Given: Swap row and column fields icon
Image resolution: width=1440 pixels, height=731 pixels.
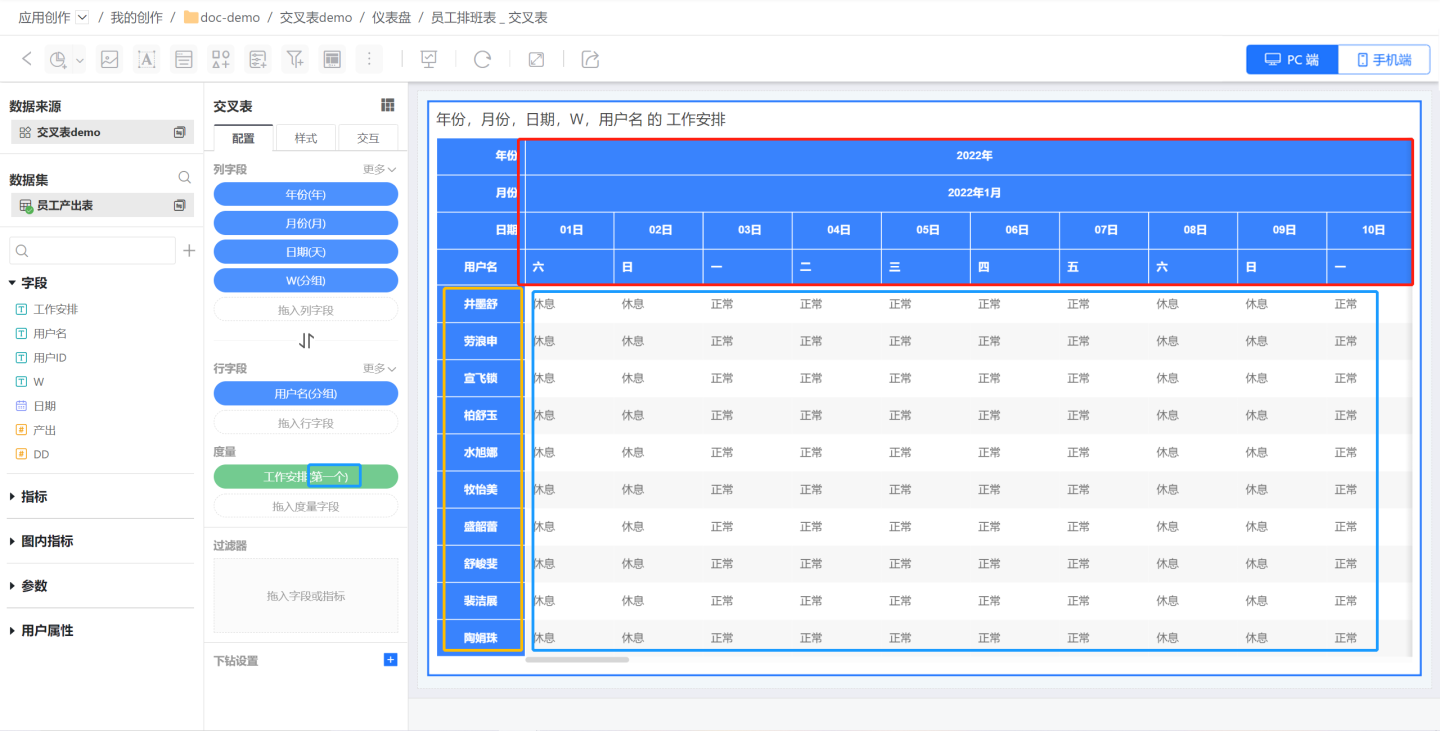Looking at the screenshot, I should point(306,341).
